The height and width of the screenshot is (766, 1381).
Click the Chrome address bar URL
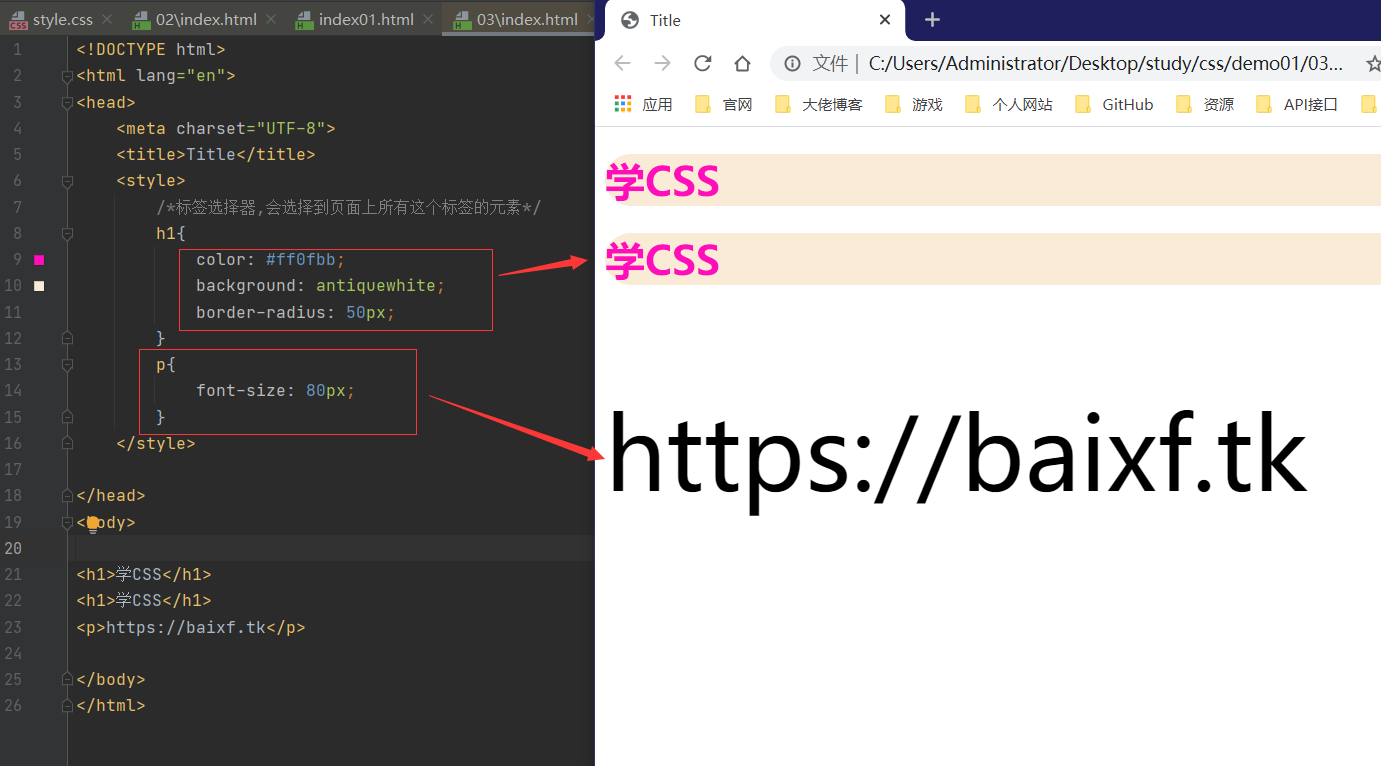click(1105, 64)
